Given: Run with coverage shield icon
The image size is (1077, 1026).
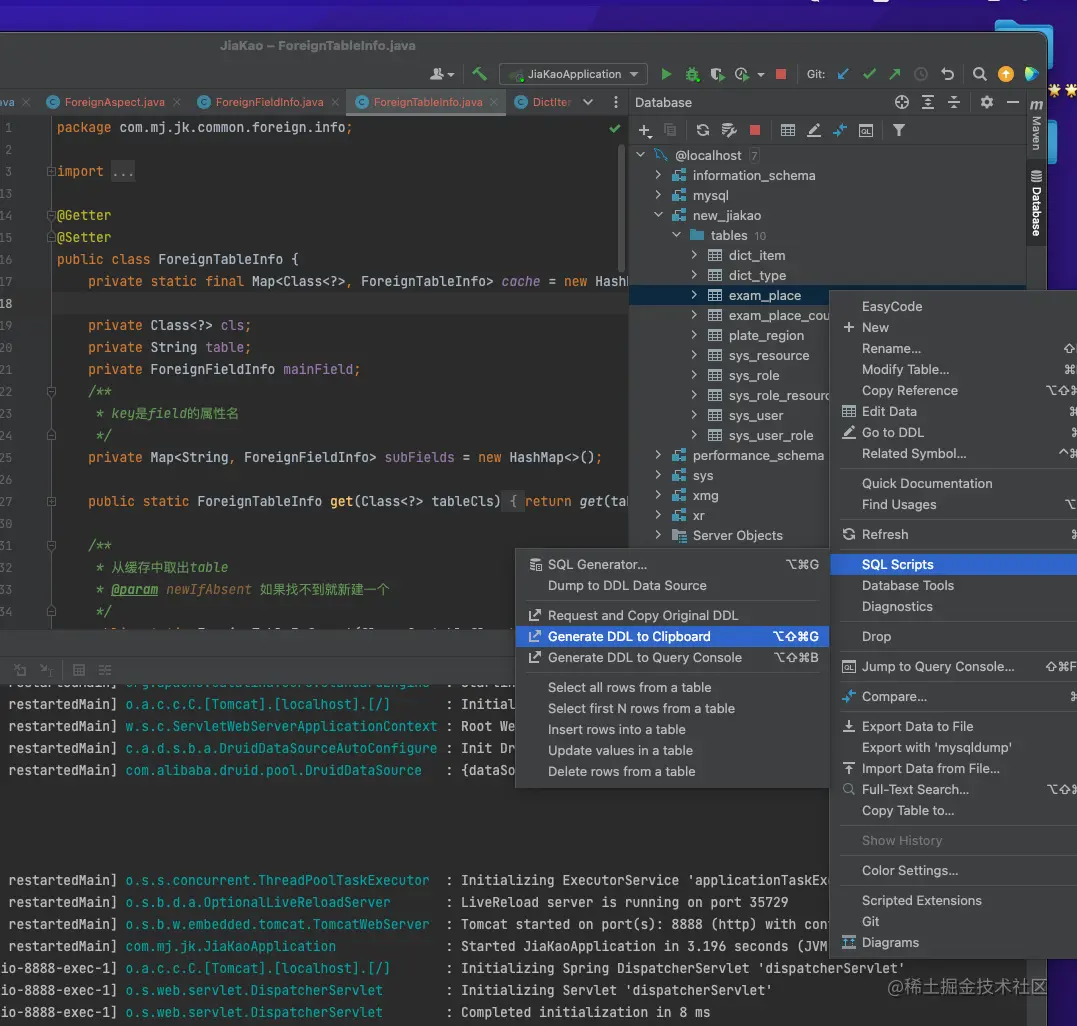Looking at the screenshot, I should (717, 74).
